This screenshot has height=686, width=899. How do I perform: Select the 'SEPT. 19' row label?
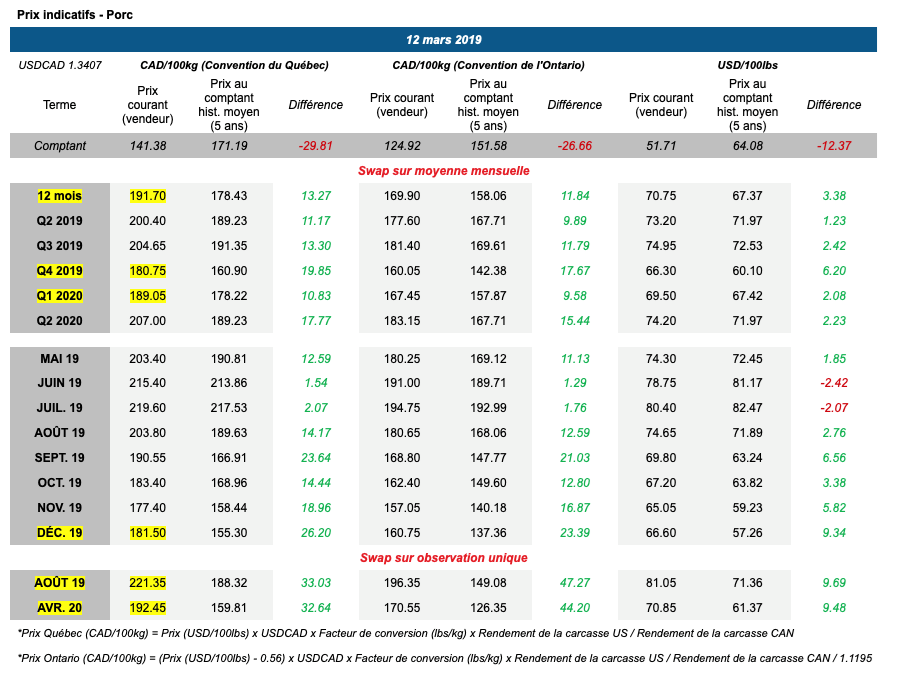[x=60, y=457]
